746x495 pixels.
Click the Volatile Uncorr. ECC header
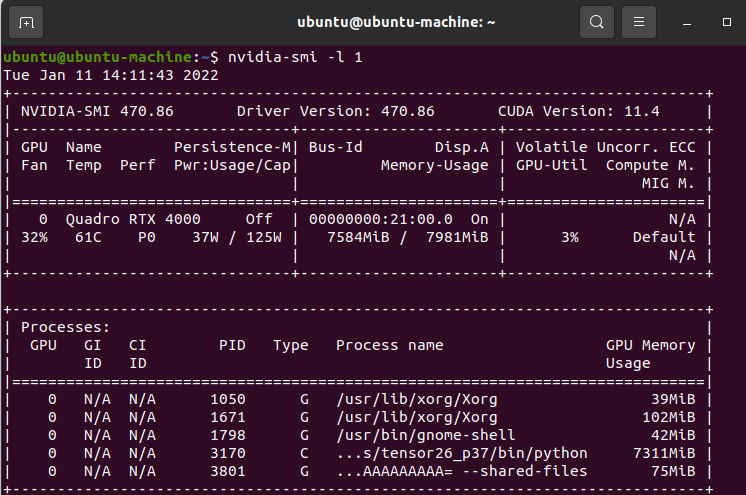pyautogui.click(x=606, y=148)
